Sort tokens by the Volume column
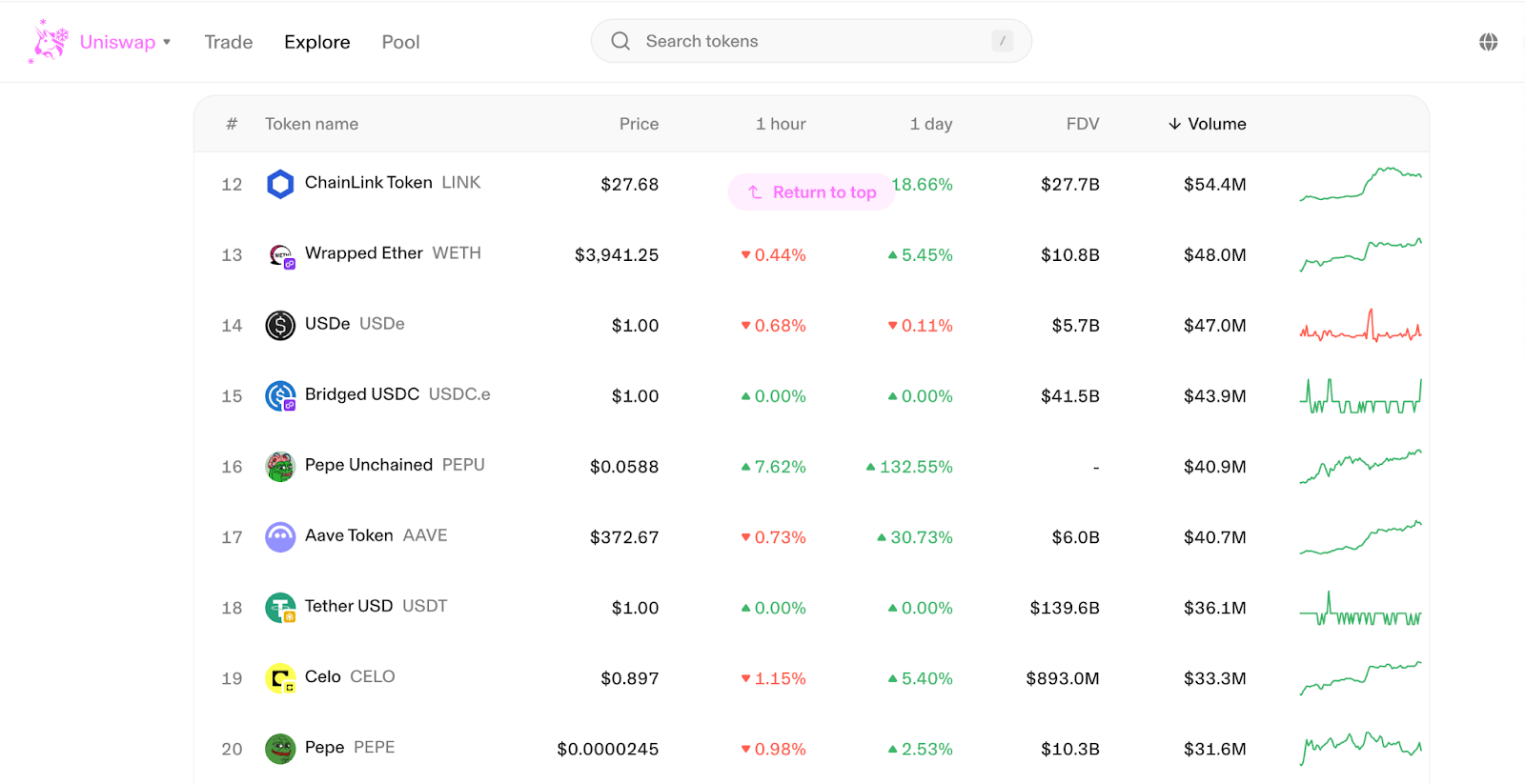Viewport: 1525px width, 784px height. pyautogui.click(x=1208, y=124)
